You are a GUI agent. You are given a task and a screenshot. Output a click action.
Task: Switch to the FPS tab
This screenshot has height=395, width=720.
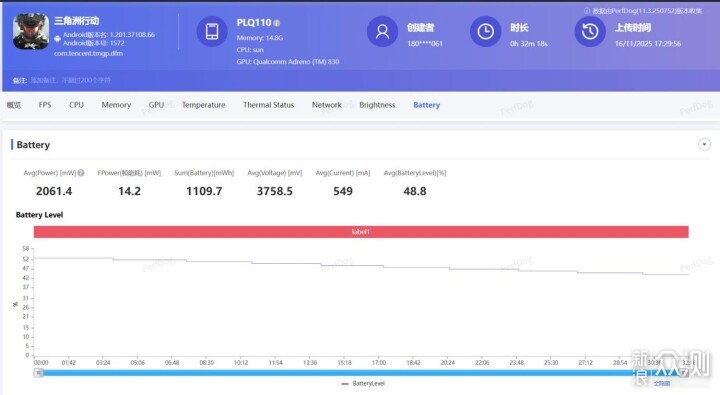(45, 105)
